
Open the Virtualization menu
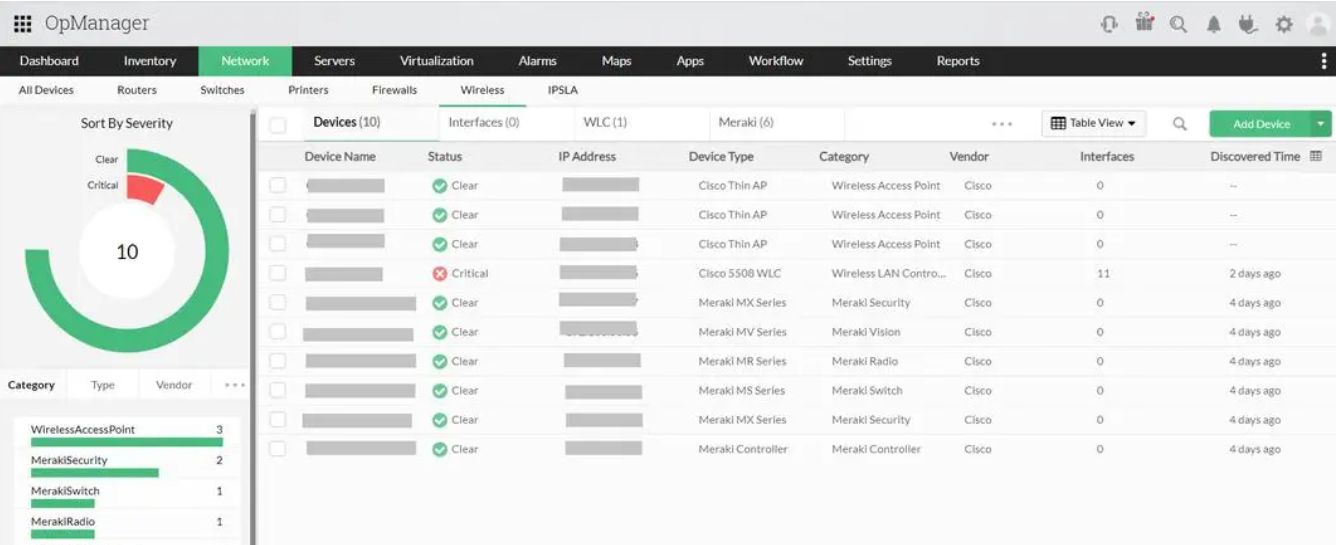[x=437, y=61]
